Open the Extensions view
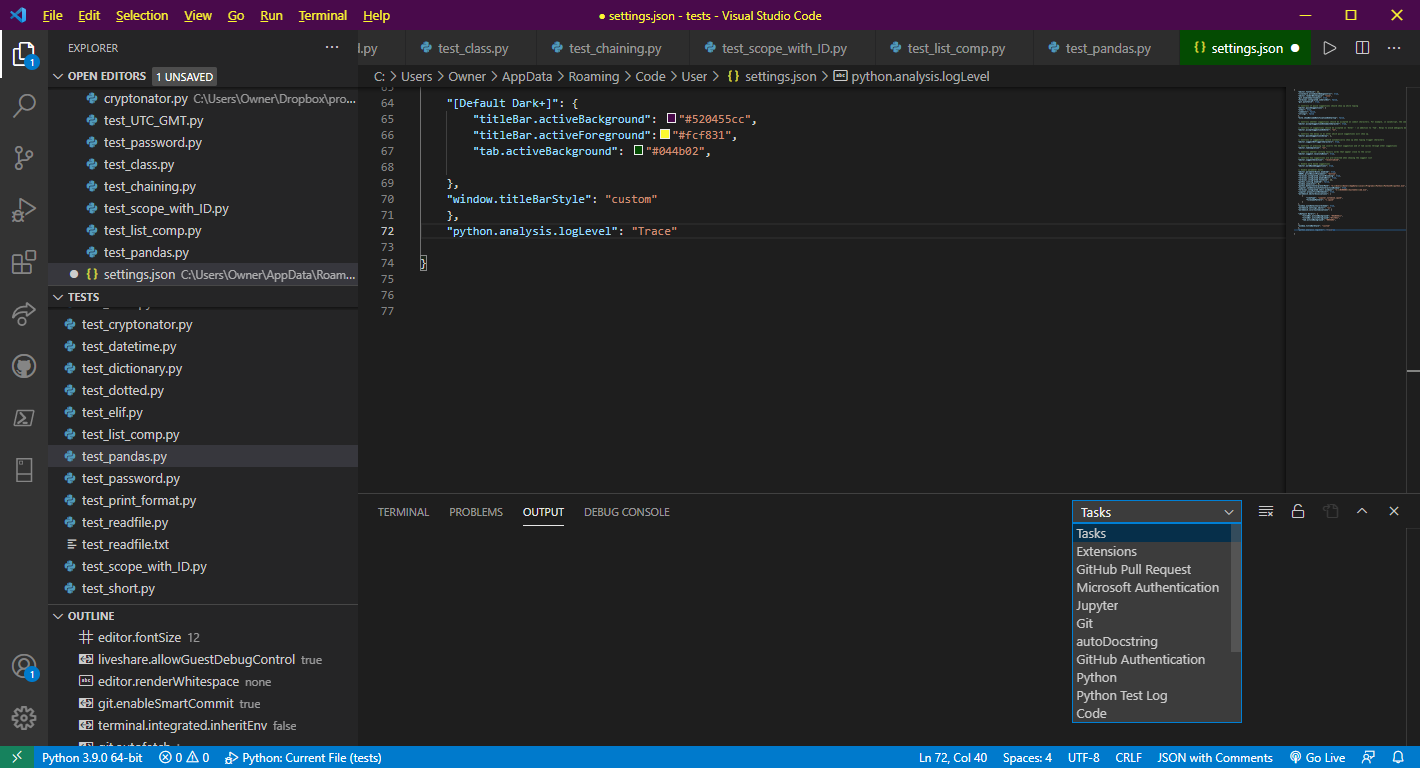Screen dimensions: 1420x768 [23, 262]
